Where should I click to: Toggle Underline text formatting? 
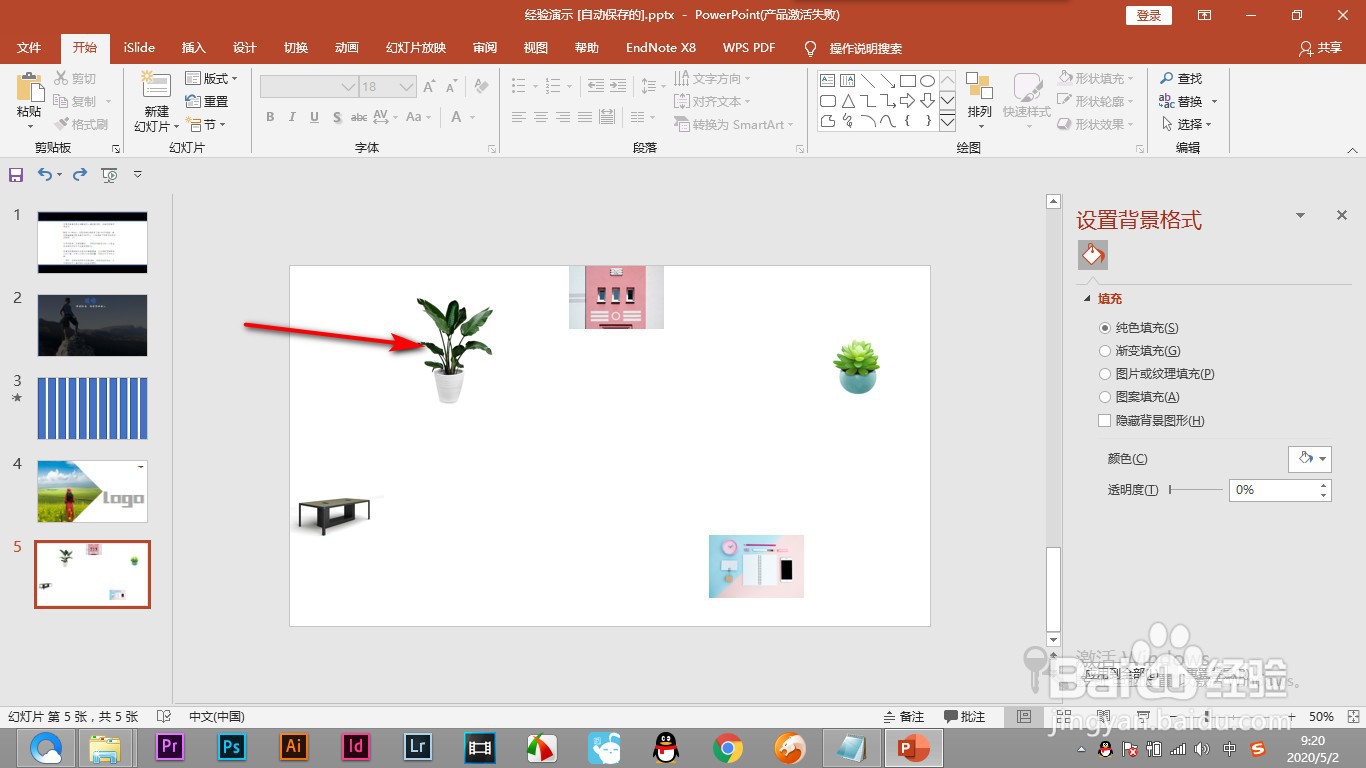click(x=314, y=117)
